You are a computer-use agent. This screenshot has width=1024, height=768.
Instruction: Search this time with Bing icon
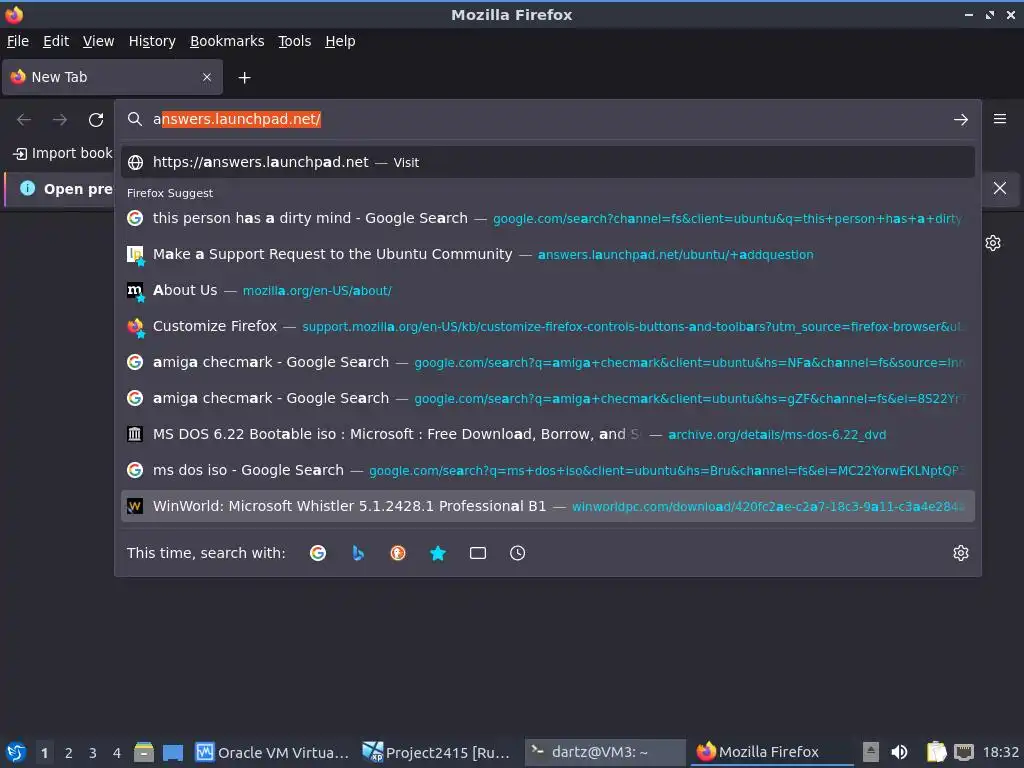pyautogui.click(x=358, y=553)
